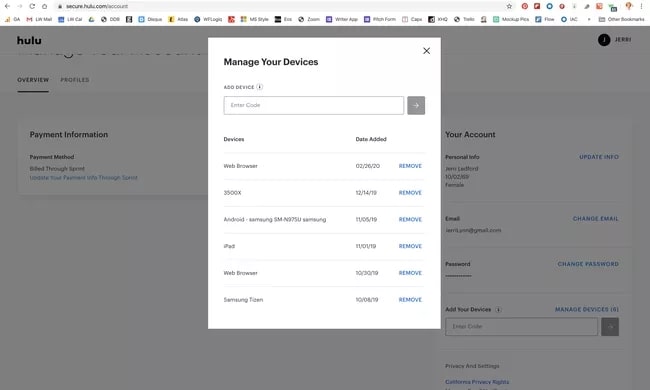Screen dimensions: 650x390
Task: Go back with browser back arrow
Action: 7,6
